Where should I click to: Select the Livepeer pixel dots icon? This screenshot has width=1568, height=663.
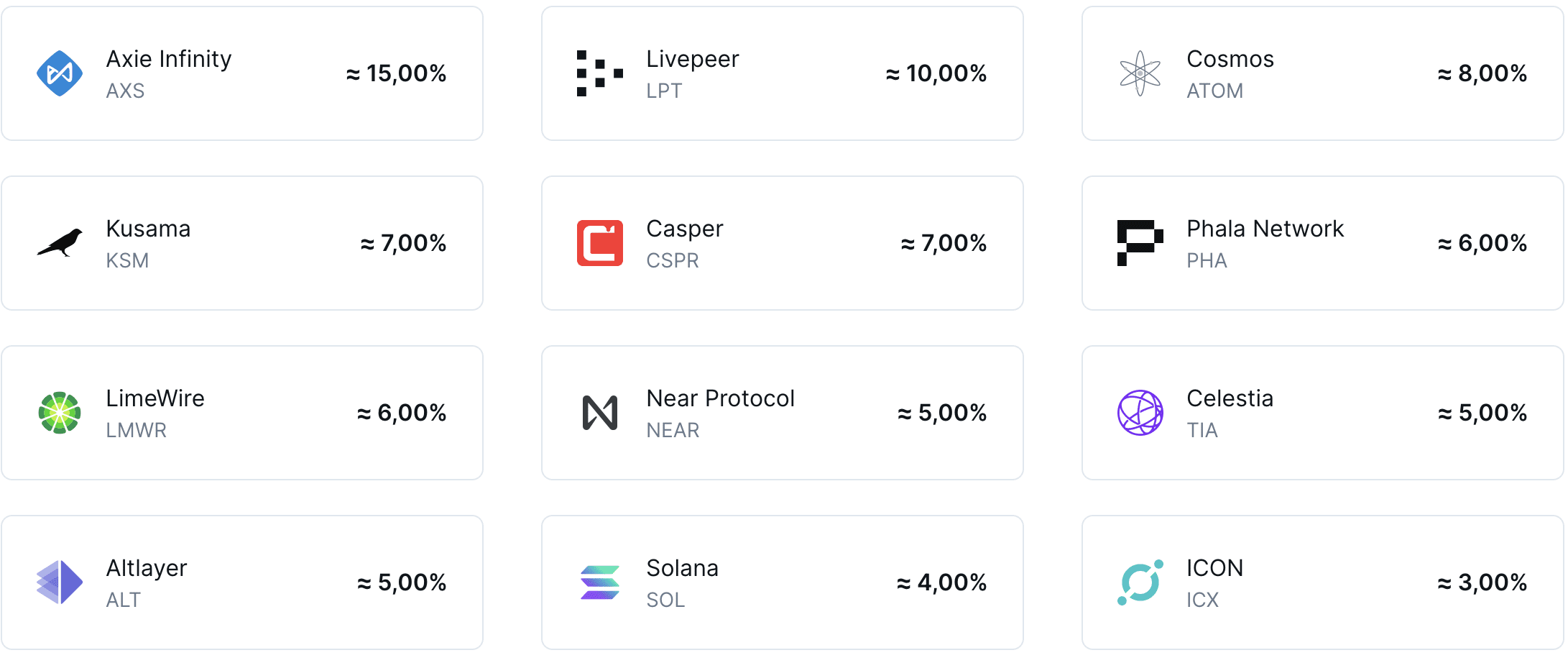[600, 73]
